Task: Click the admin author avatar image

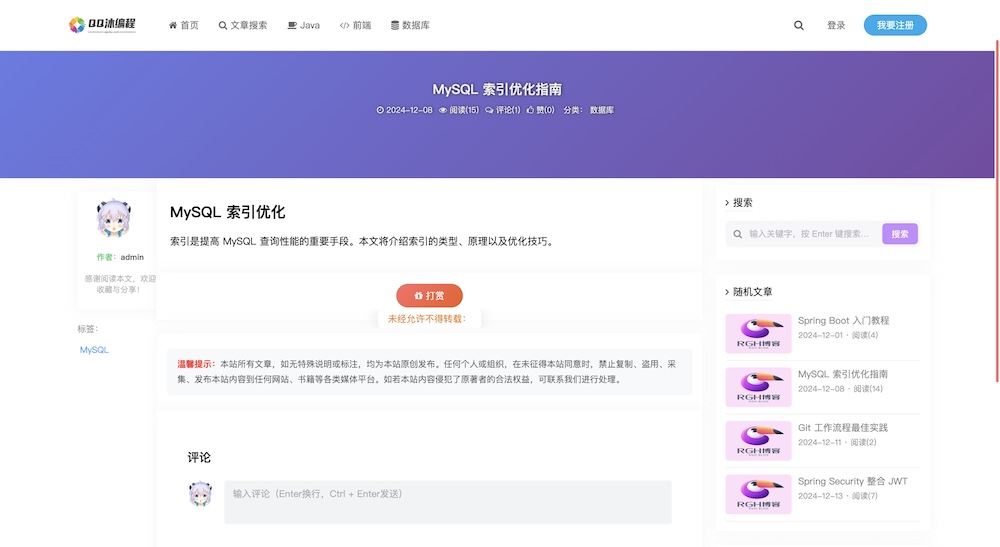Action: 114,218
